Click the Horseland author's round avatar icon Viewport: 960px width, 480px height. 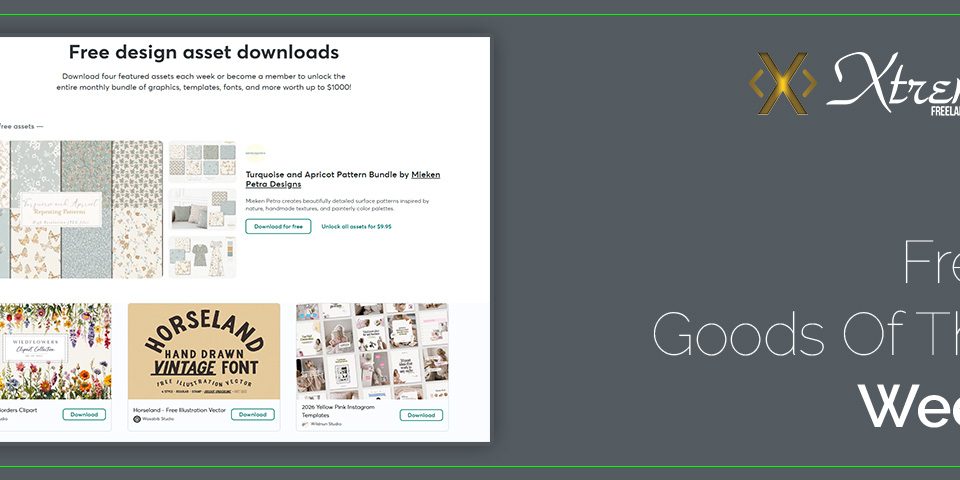(137, 419)
